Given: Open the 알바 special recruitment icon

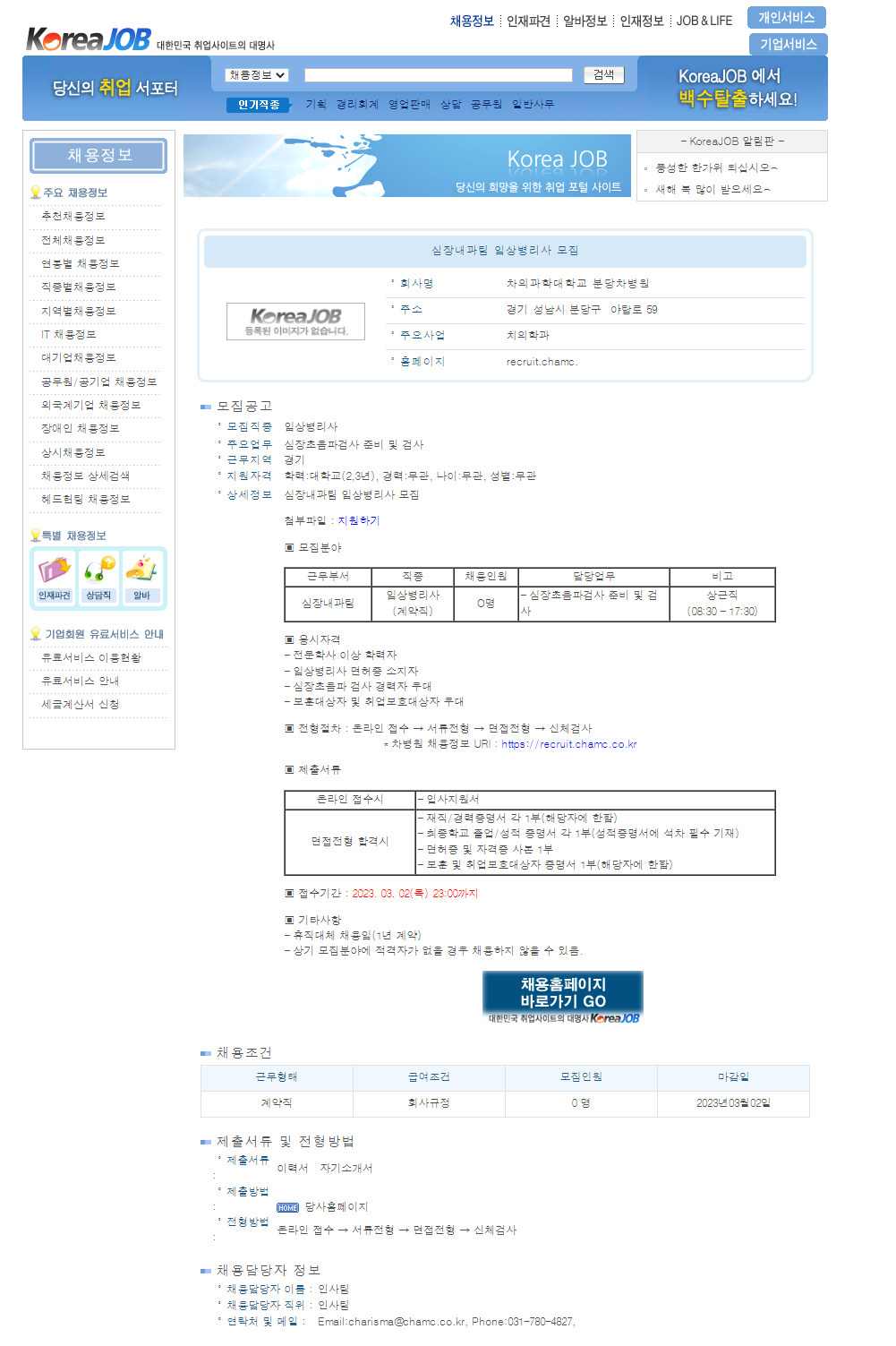Looking at the screenshot, I should (x=141, y=578).
